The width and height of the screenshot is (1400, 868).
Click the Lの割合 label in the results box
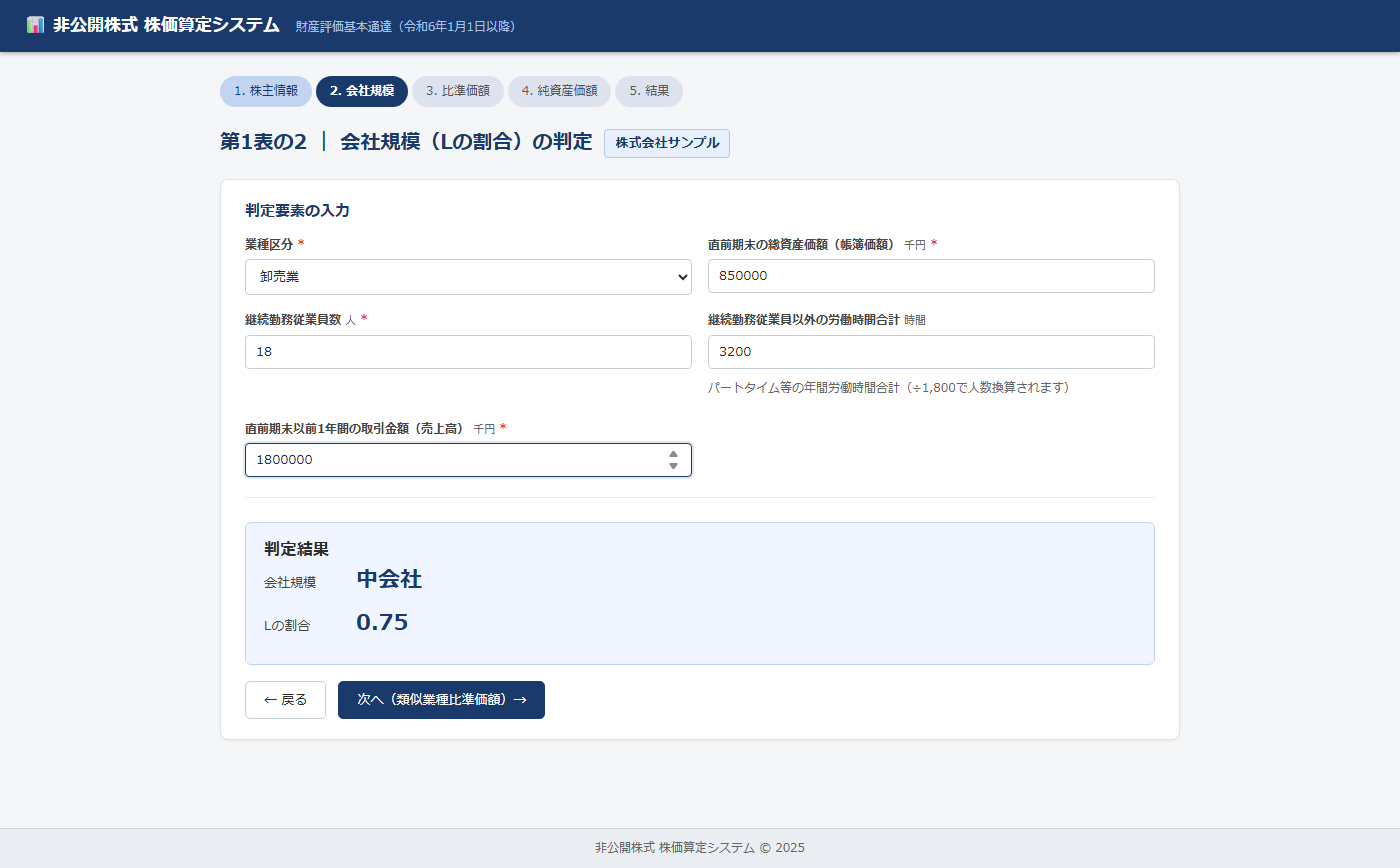pos(287,626)
